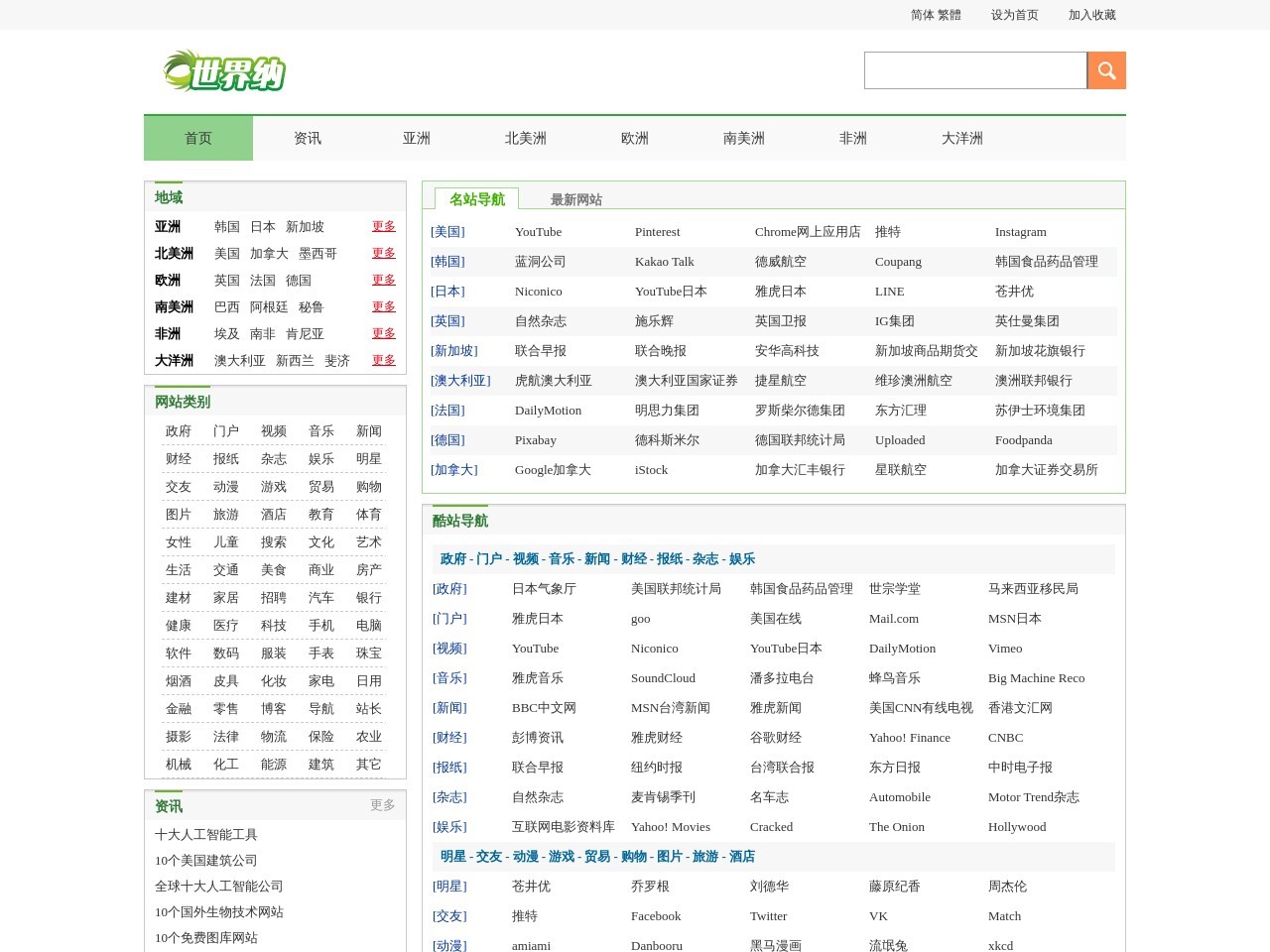This screenshot has height=952, width=1270.
Task: Expand 更多 in the 非洲 row
Action: [384, 333]
